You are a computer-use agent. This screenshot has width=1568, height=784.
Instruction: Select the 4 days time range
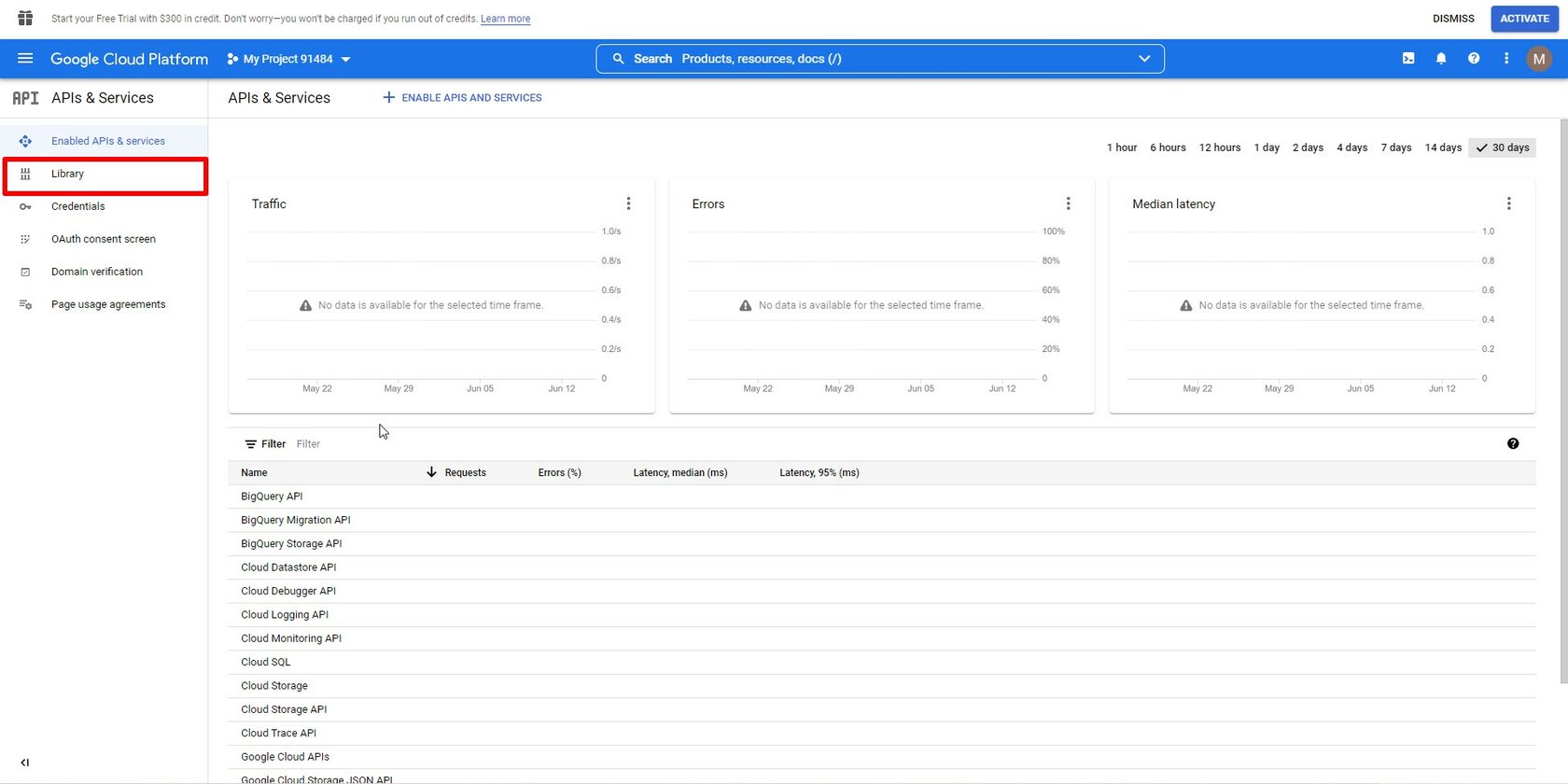click(1351, 147)
